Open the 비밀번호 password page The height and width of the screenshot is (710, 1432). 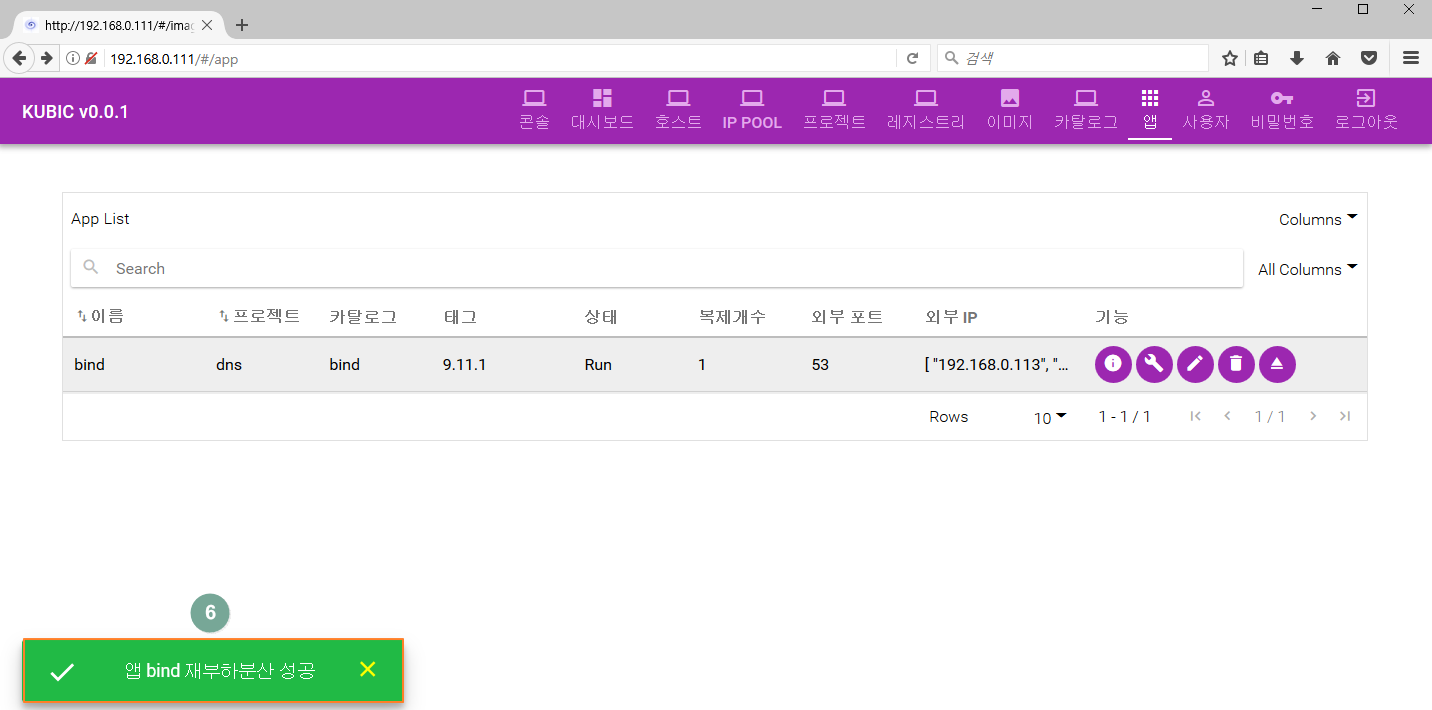[1282, 110]
